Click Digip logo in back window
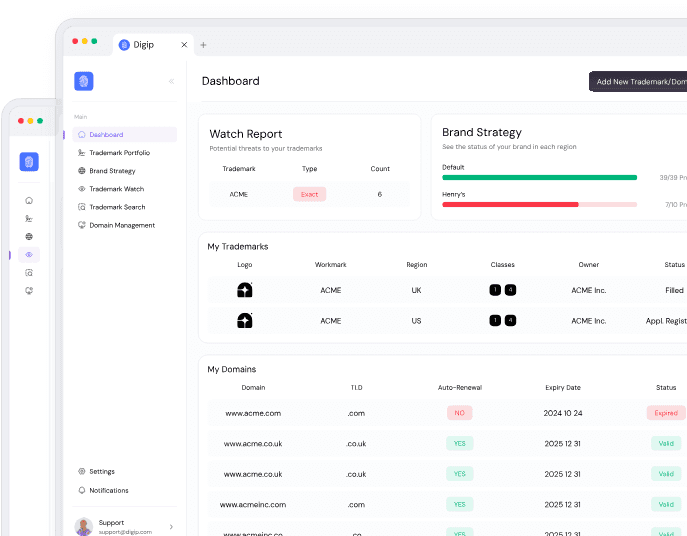 point(29,162)
